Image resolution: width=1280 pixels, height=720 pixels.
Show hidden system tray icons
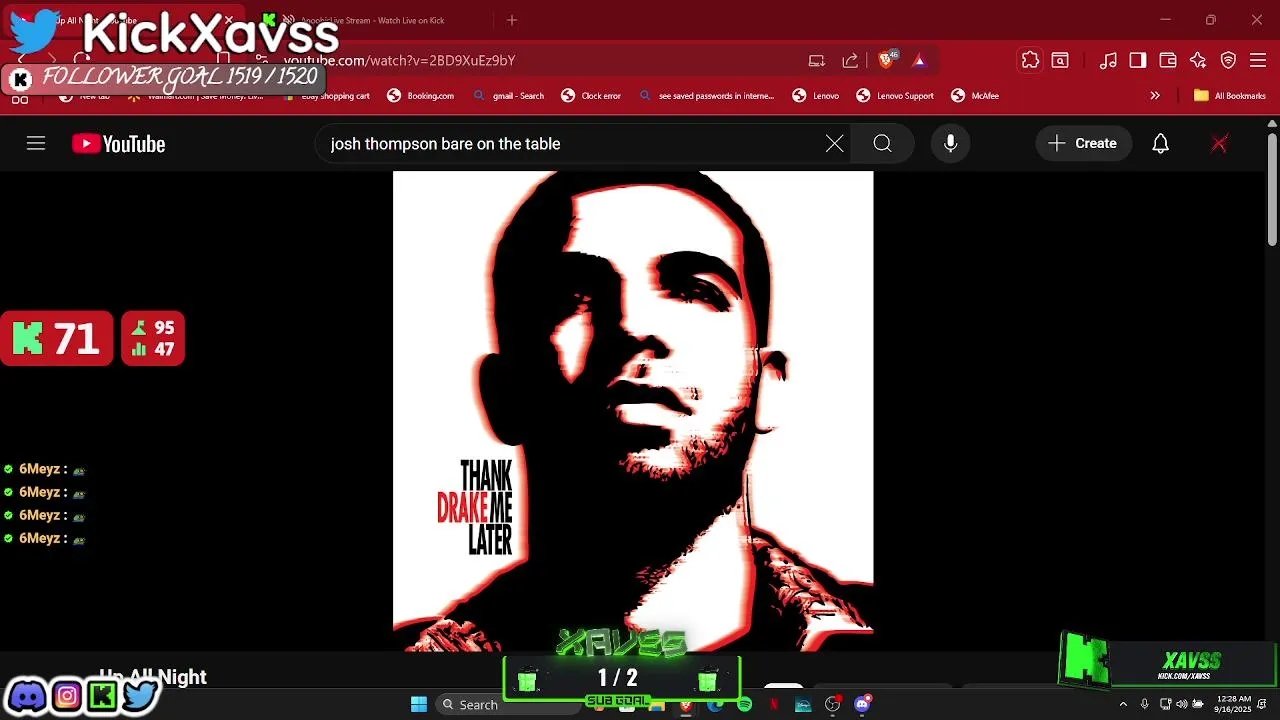pyautogui.click(x=1123, y=704)
